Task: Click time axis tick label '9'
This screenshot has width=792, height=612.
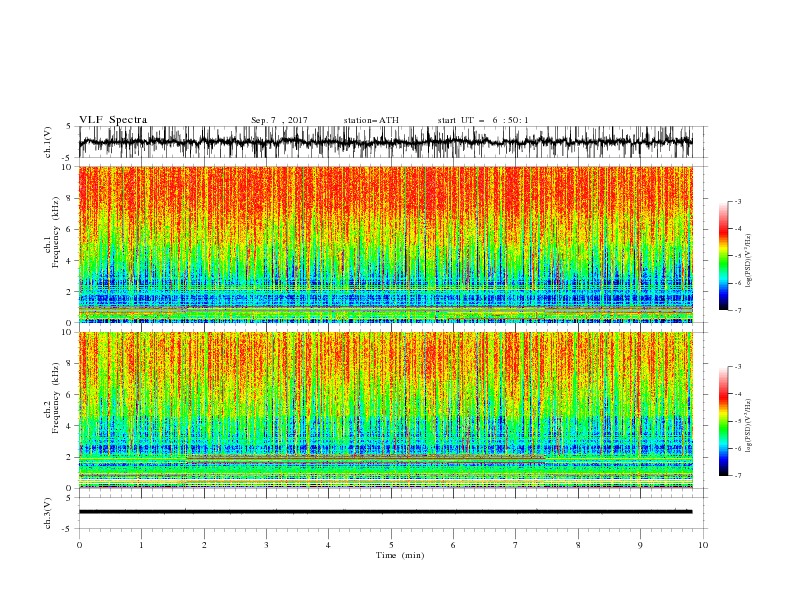Action: tap(640, 545)
